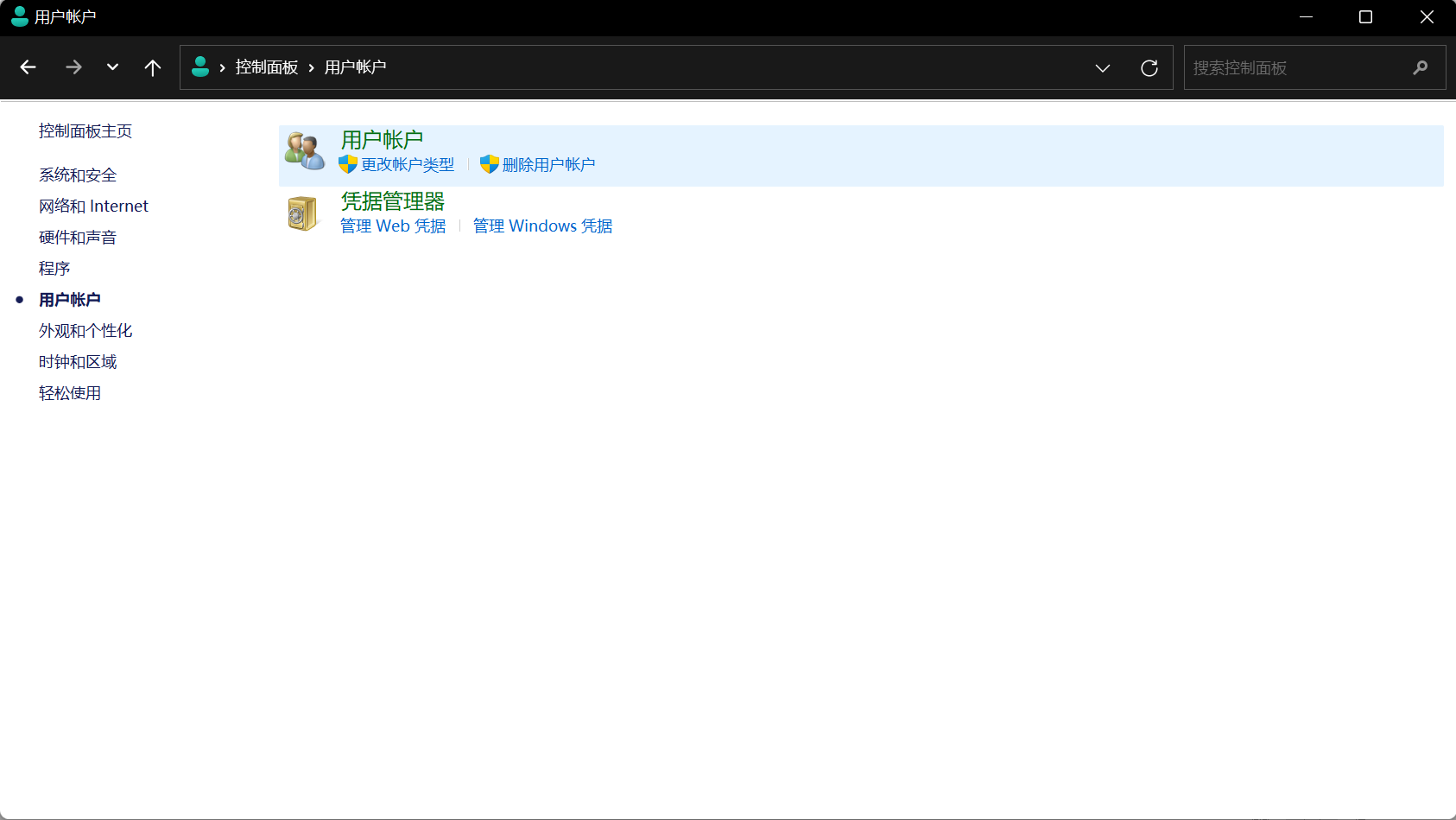
Task: Open 管理 Web 凭据 link
Action: point(393,226)
